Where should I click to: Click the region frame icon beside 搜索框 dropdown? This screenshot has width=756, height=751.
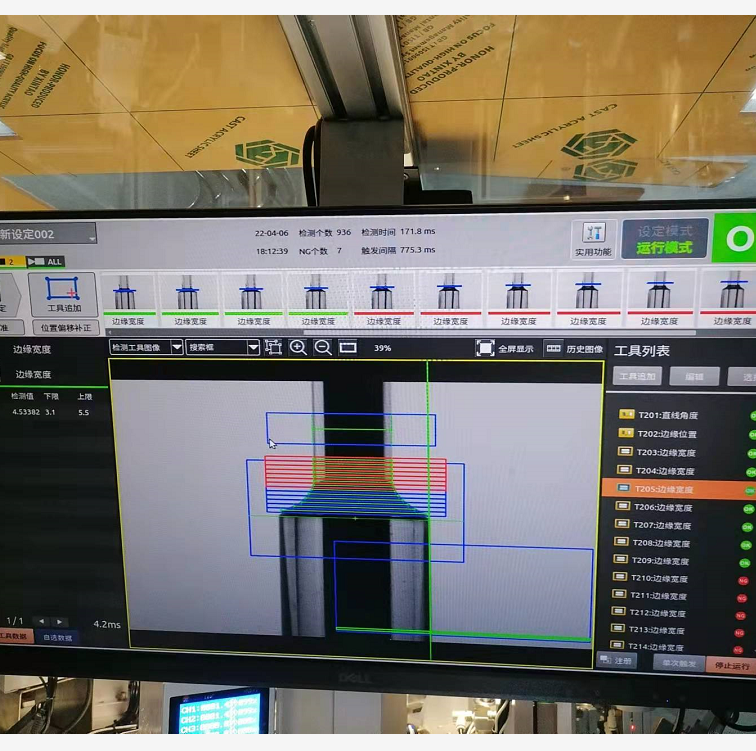click(273, 347)
